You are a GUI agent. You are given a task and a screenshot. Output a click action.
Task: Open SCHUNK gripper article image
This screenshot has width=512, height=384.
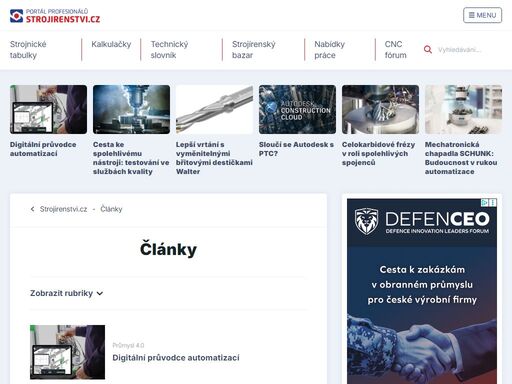coord(463,109)
